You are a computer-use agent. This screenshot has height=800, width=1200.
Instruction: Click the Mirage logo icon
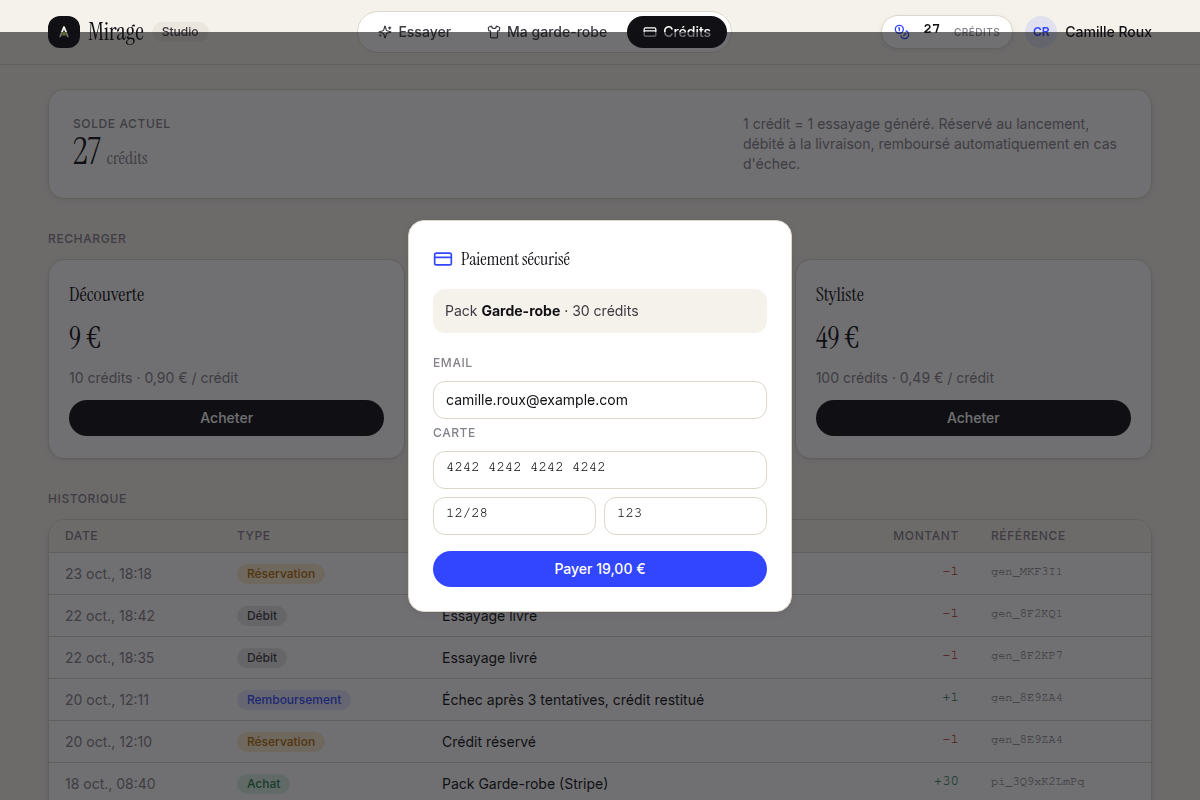click(64, 32)
